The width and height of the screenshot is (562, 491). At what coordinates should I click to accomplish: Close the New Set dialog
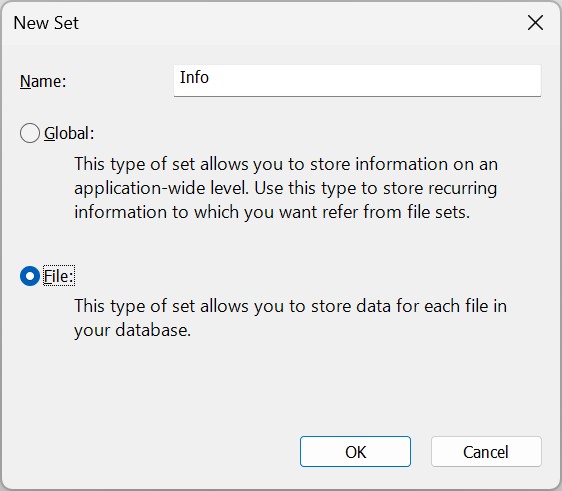click(535, 23)
